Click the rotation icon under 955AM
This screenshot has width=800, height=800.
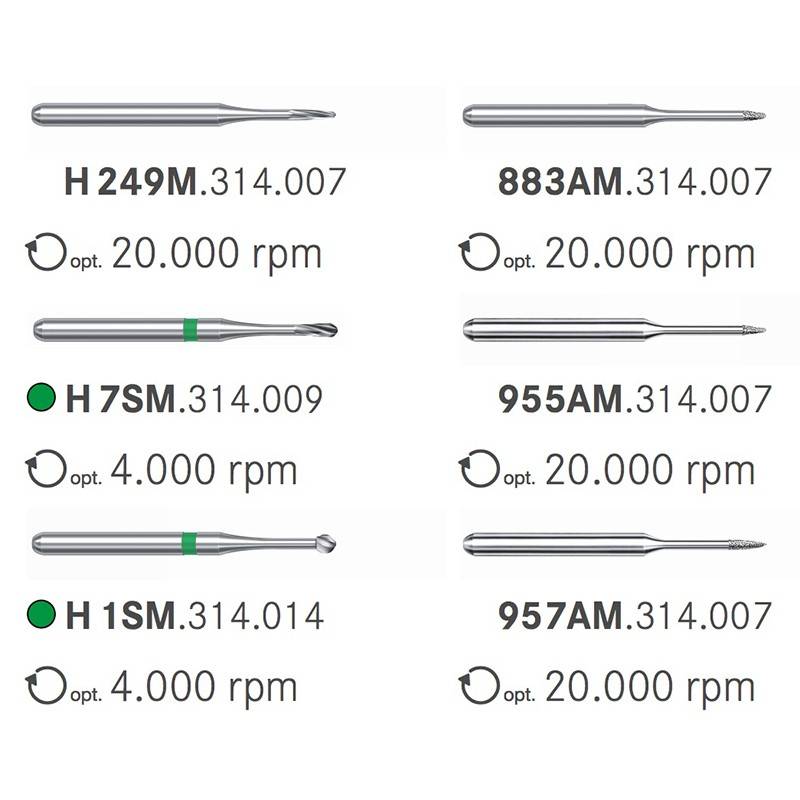pyautogui.click(x=478, y=469)
